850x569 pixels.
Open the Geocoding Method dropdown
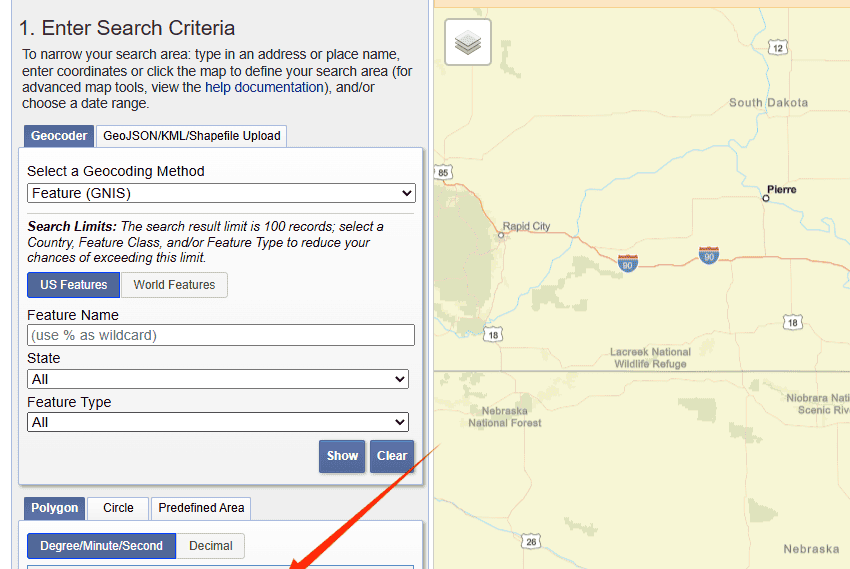221,193
